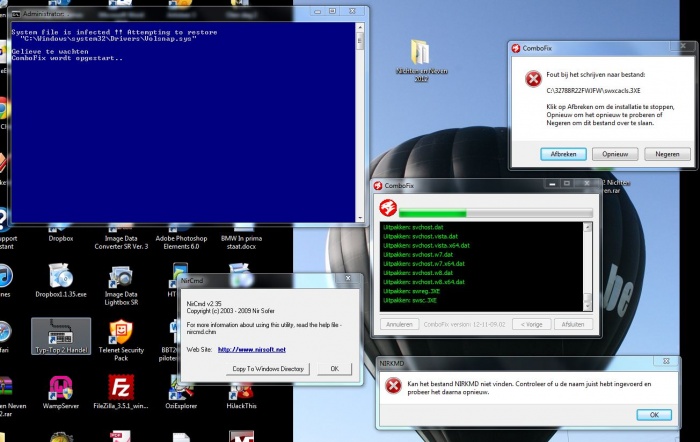The height and width of the screenshot is (442, 700).
Task: Click 'ComboFix wordt opgestart..' console line
Action: (x=67, y=58)
